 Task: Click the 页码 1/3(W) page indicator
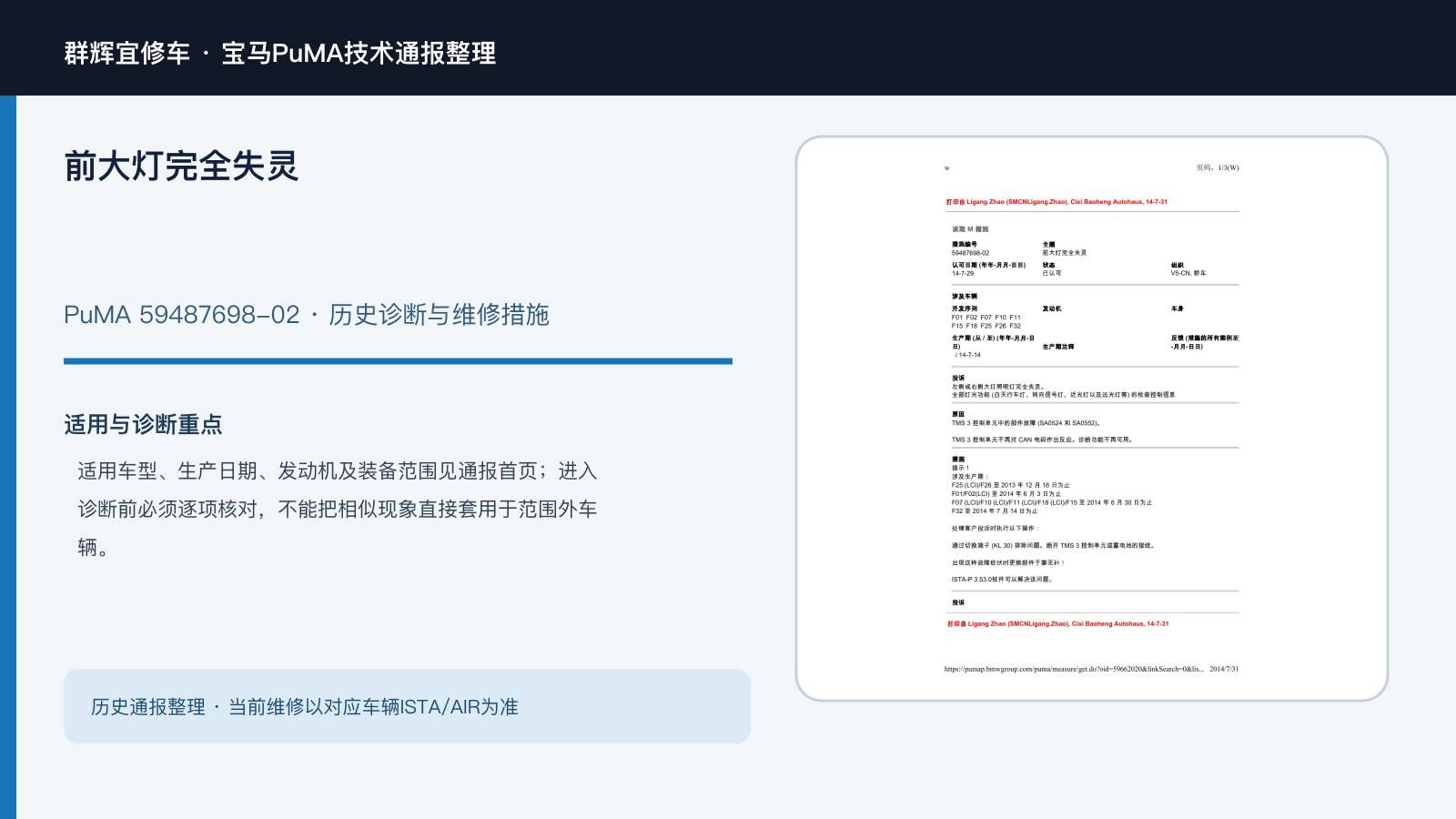(1218, 168)
